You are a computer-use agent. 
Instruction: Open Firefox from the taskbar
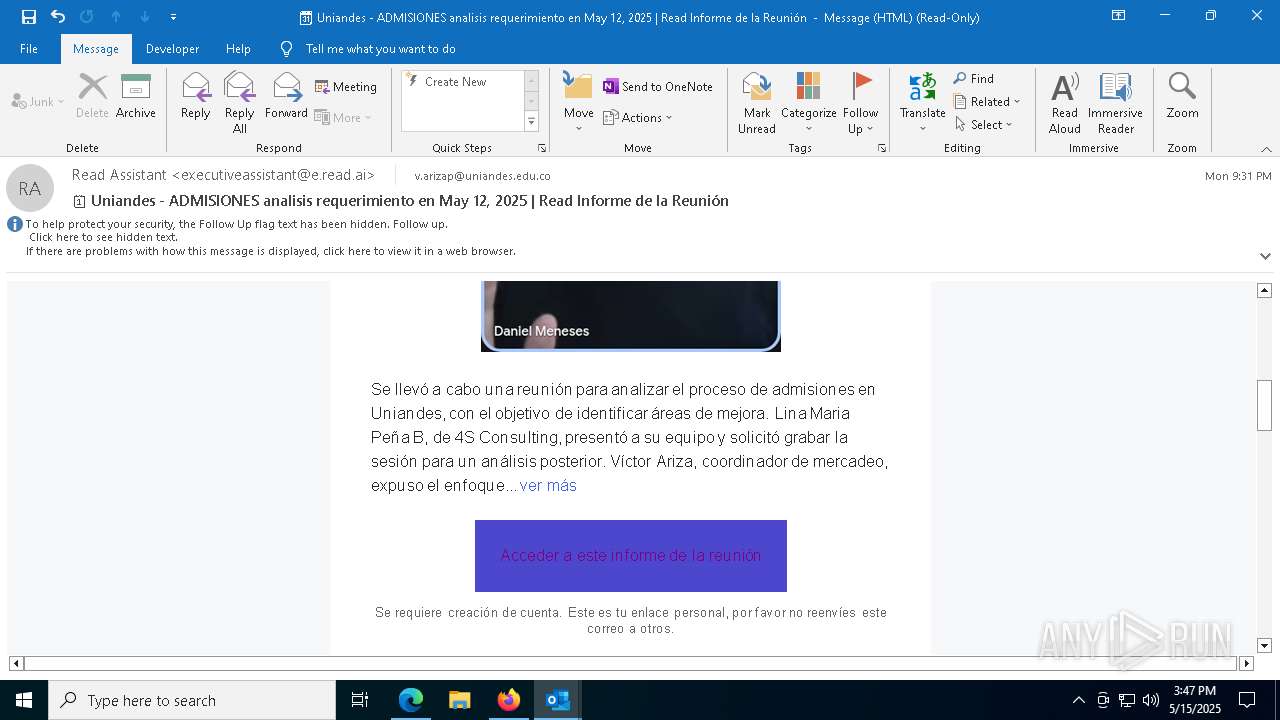(x=509, y=700)
